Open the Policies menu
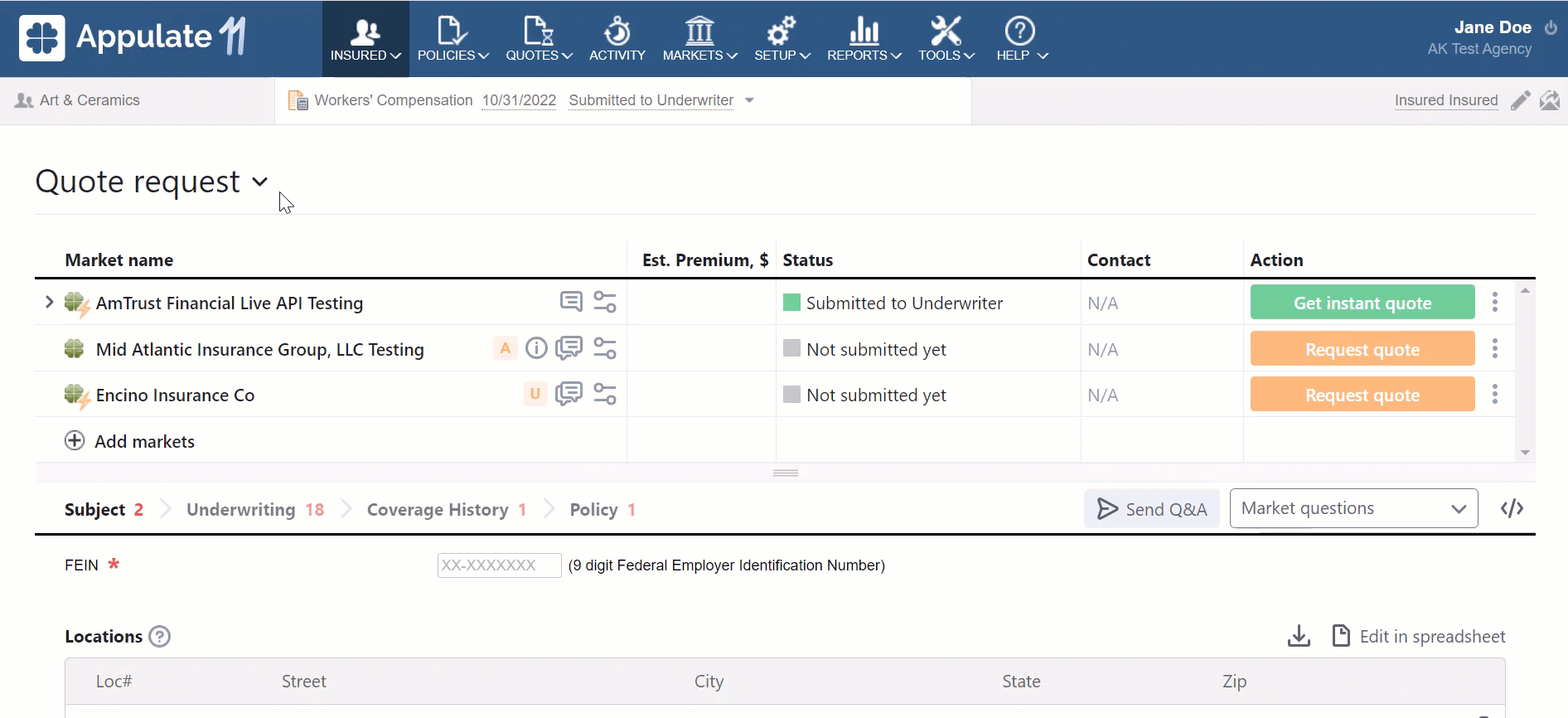 (452, 39)
